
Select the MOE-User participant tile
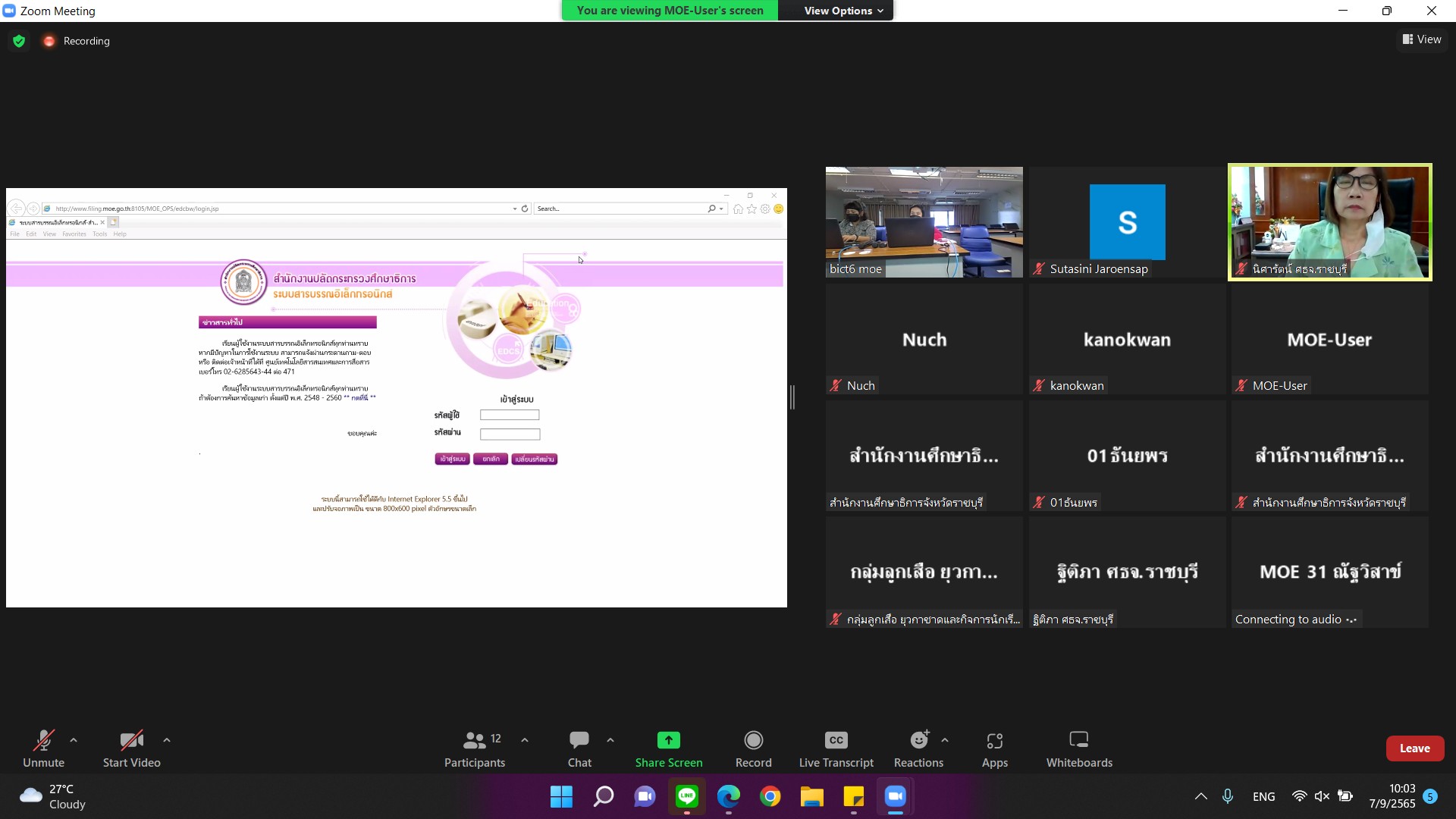[1329, 339]
